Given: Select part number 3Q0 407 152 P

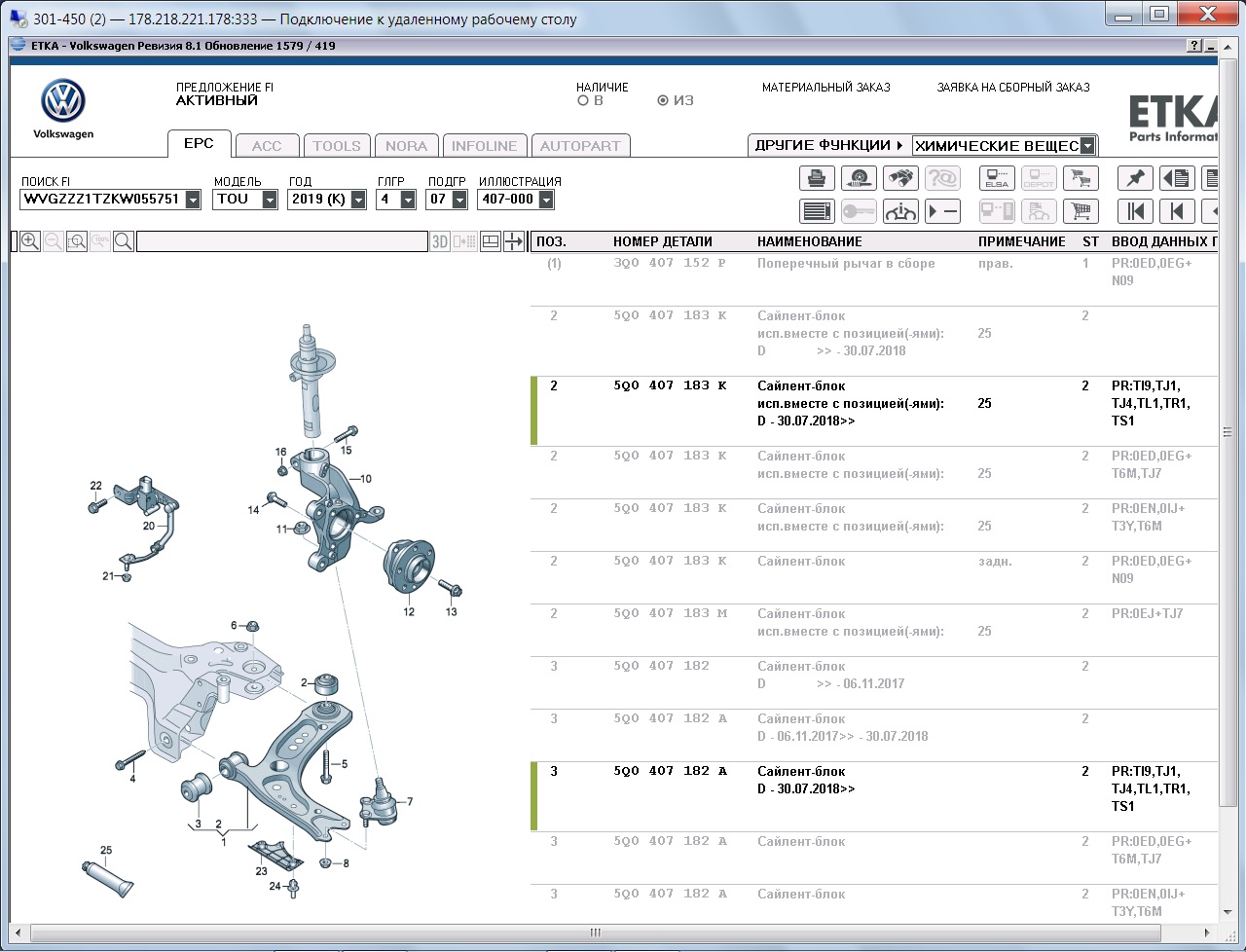Looking at the screenshot, I should (670, 263).
